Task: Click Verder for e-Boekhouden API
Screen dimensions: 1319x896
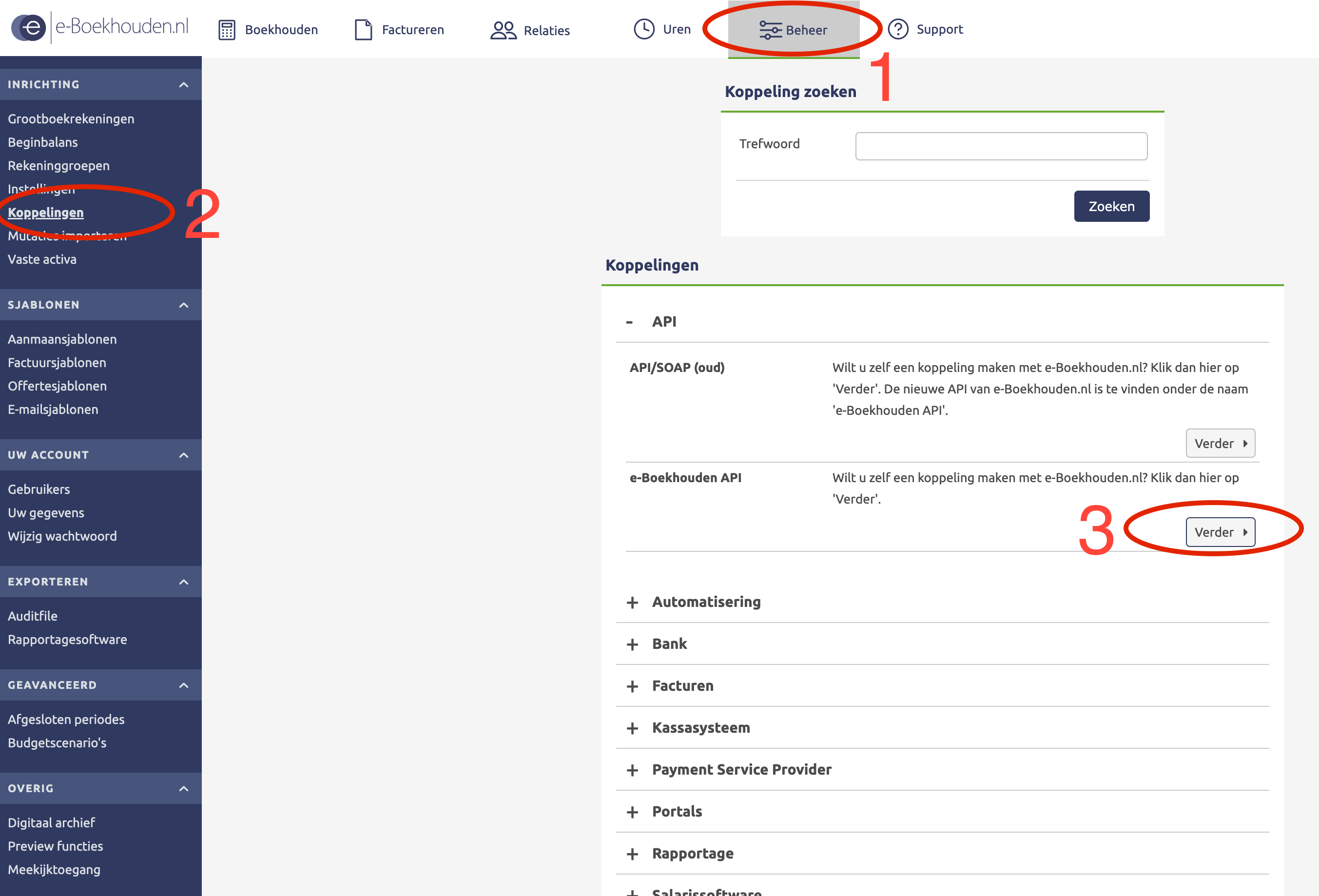Action: coord(1220,532)
